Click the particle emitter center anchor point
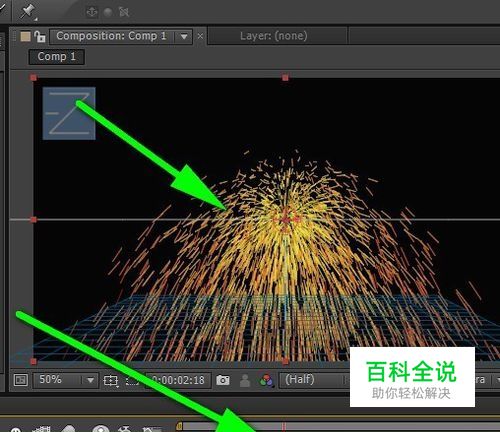Viewport: 500px width, 432px height. pos(285,219)
